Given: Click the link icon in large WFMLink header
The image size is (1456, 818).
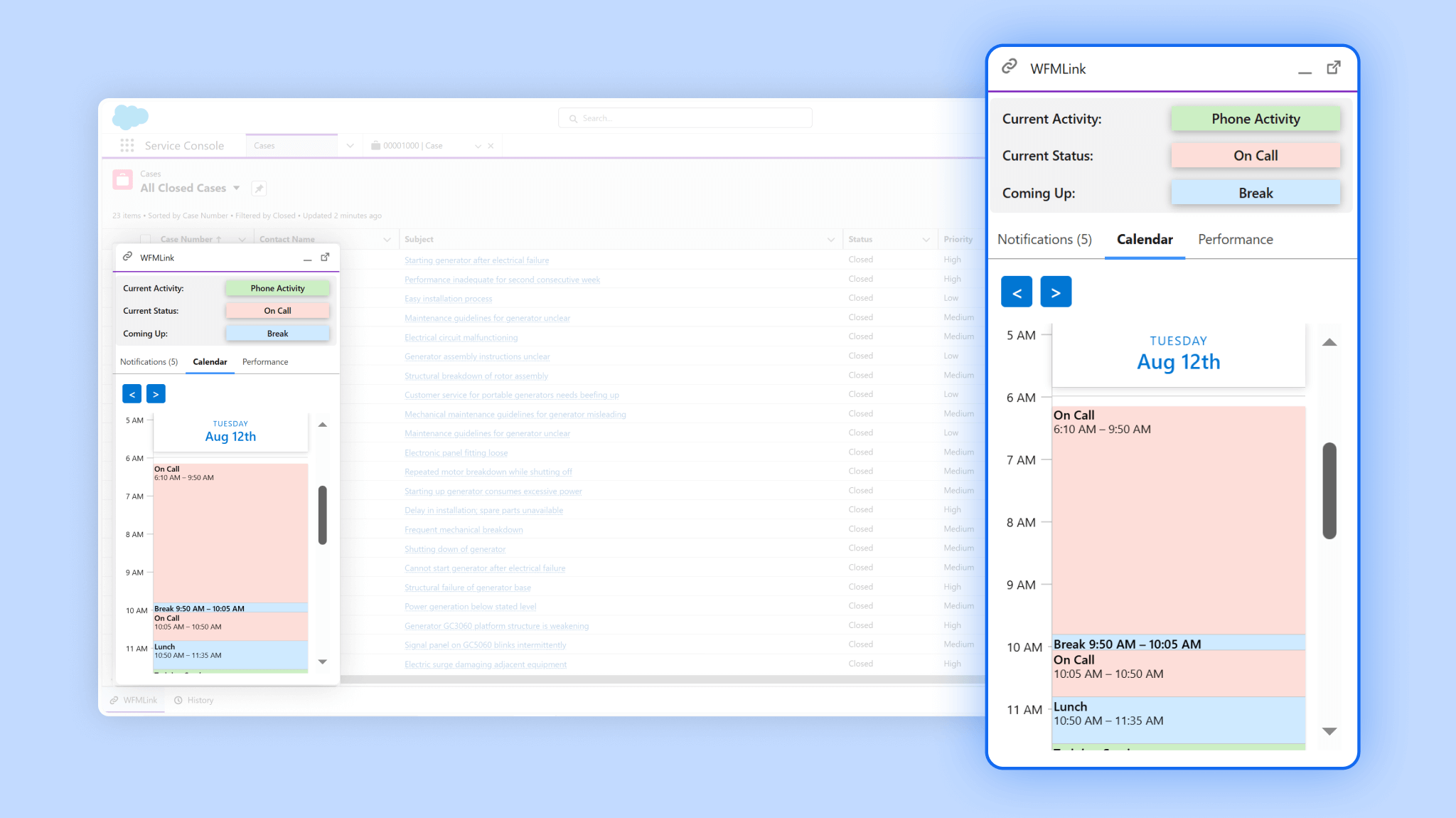Looking at the screenshot, I should click(1010, 68).
